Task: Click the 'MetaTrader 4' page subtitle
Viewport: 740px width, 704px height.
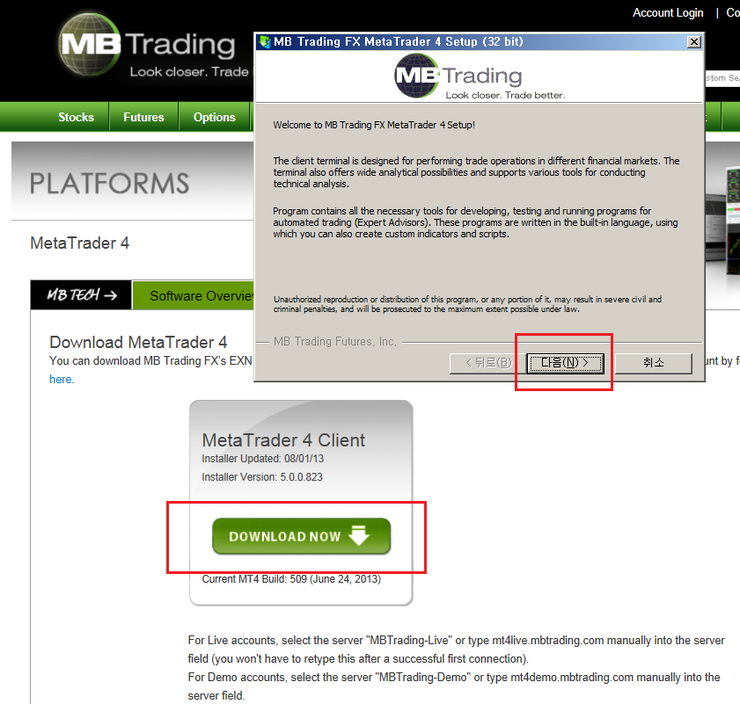Action: click(x=79, y=243)
